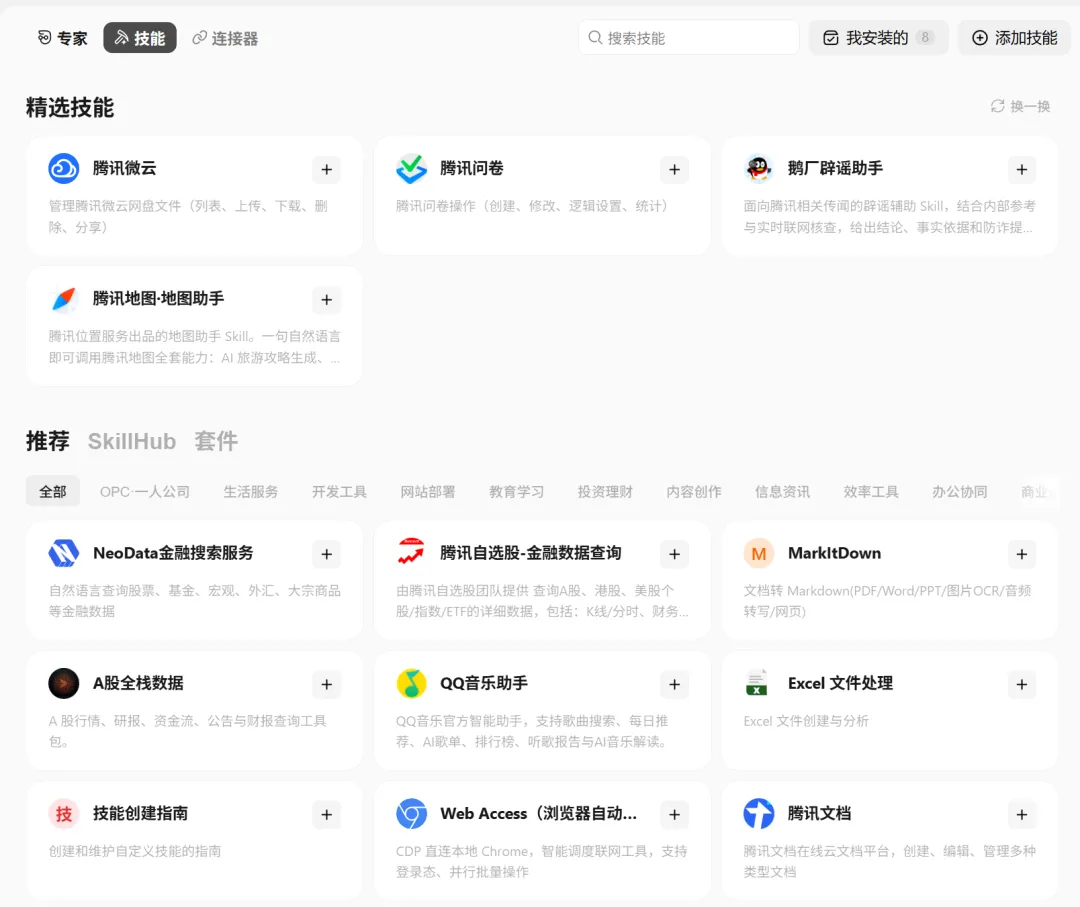Add QQ音乐助手 with its plus button
This screenshot has height=907, width=1080.
point(674,684)
